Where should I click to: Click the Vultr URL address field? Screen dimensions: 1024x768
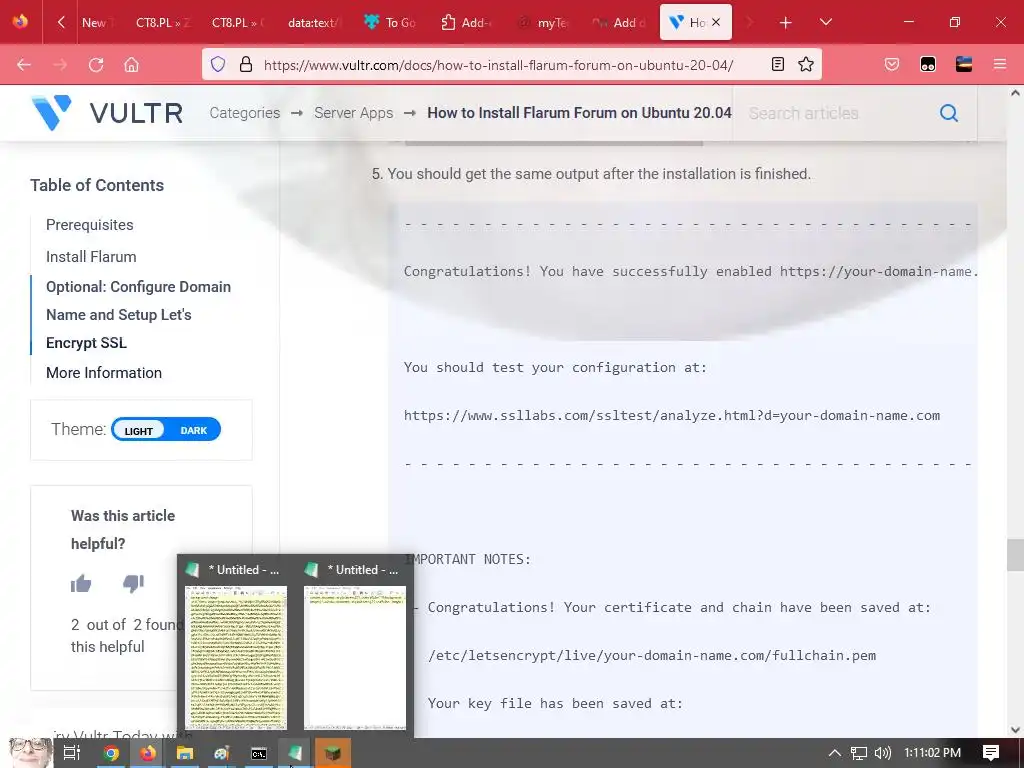498,65
